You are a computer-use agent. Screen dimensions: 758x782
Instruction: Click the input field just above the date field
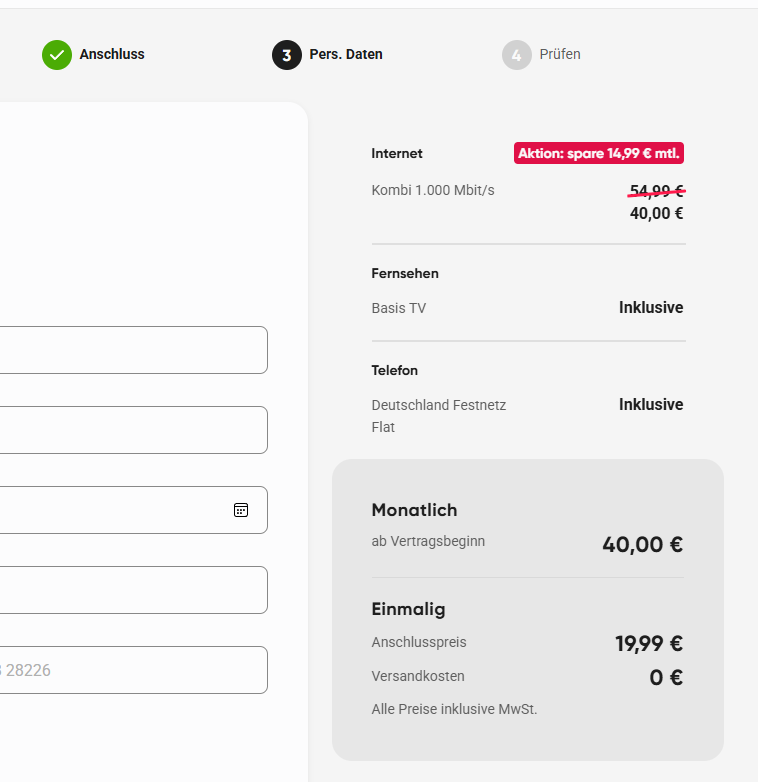pos(130,430)
